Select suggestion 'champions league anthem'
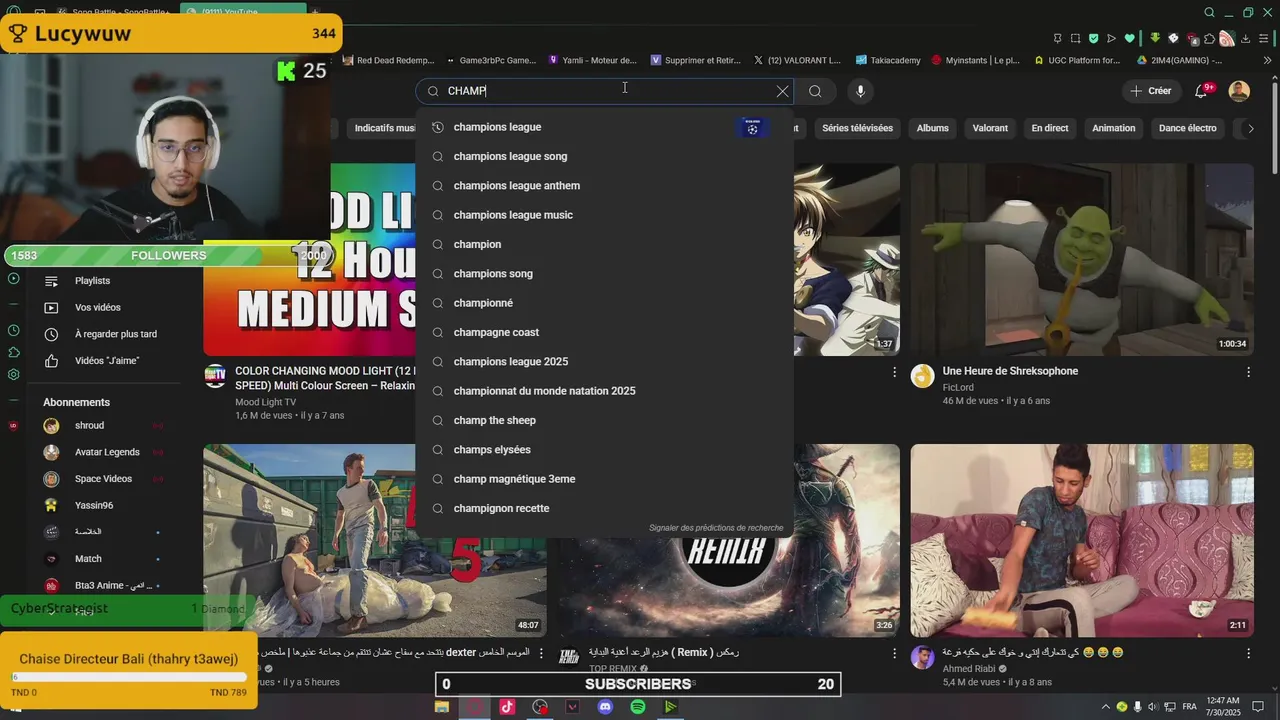 click(604, 186)
